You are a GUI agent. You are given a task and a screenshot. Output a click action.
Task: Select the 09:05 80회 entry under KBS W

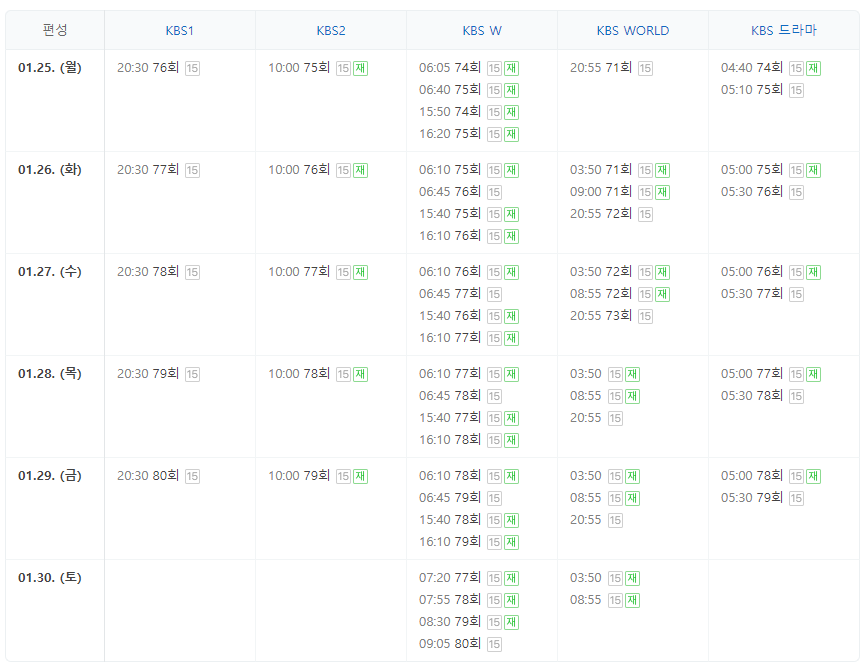[450, 644]
